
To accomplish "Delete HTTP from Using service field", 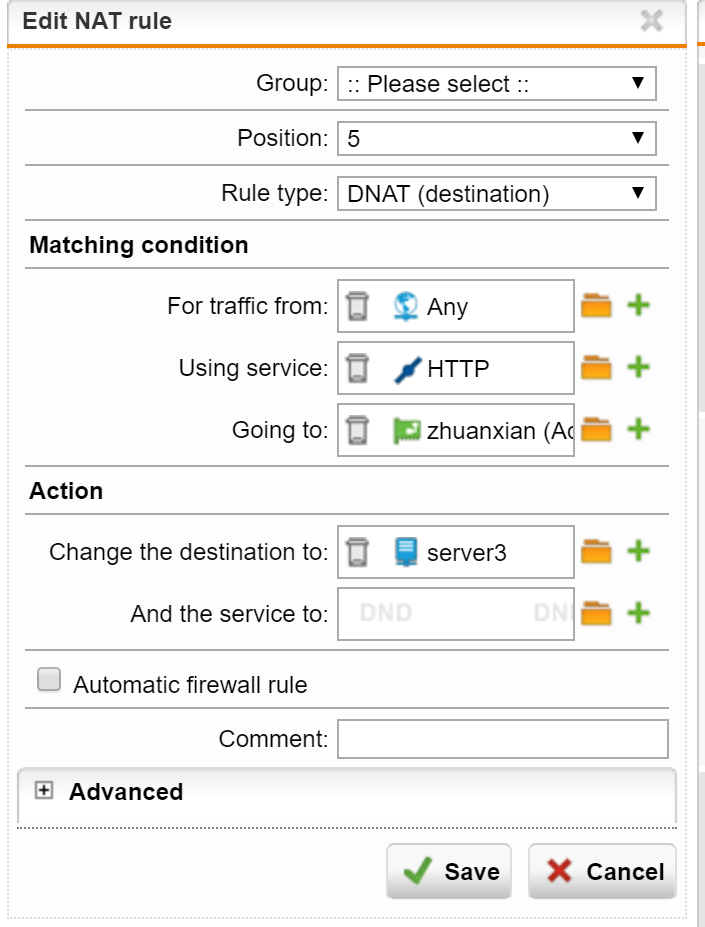I will pyautogui.click(x=357, y=368).
